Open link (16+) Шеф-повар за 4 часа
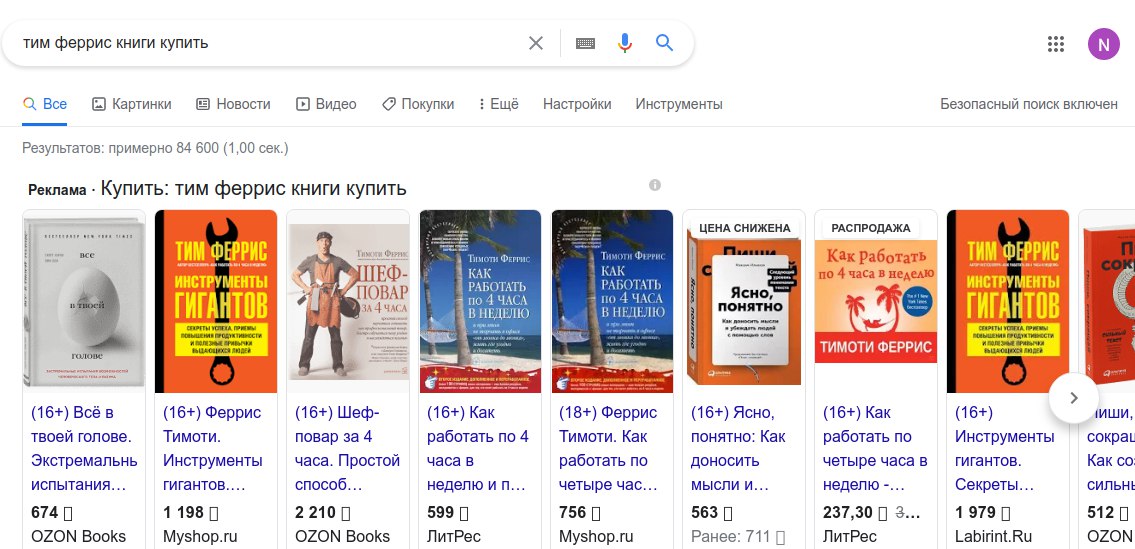The image size is (1135, 549). [347, 448]
